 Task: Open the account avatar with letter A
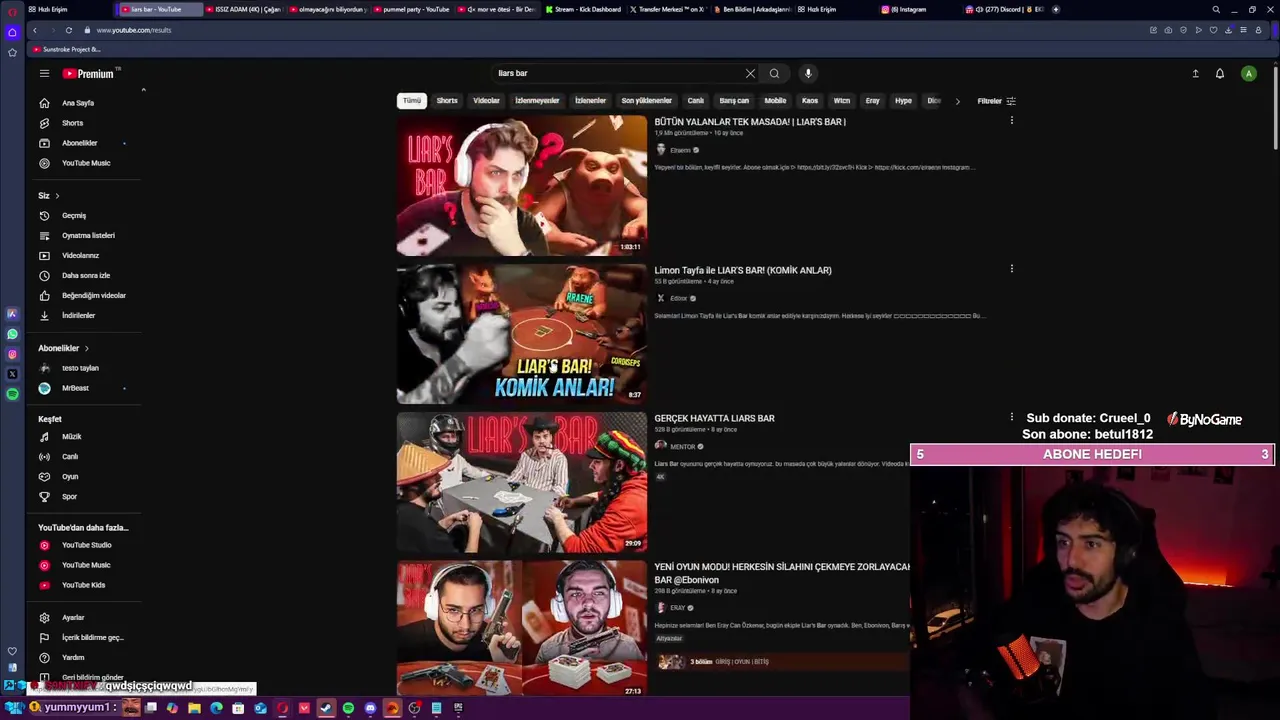[x=1248, y=73]
